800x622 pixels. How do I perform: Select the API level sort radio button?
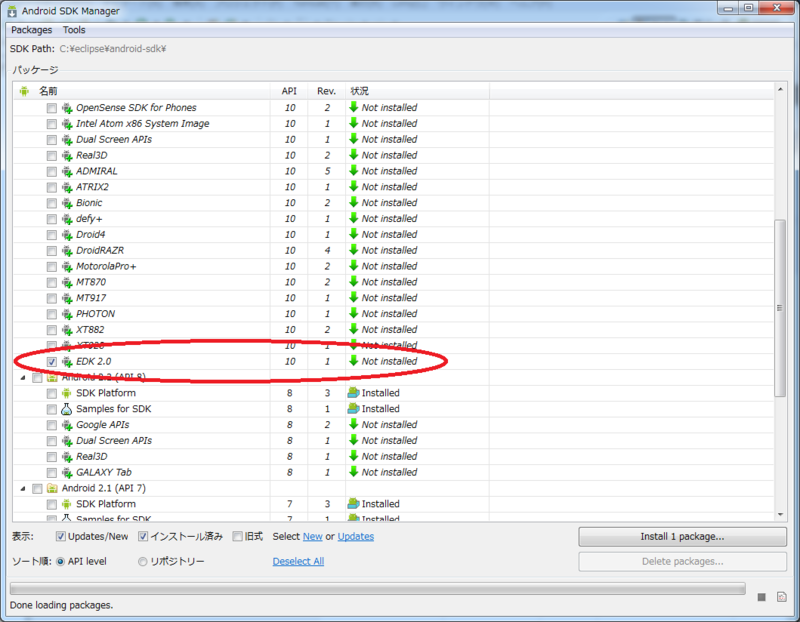click(x=60, y=561)
